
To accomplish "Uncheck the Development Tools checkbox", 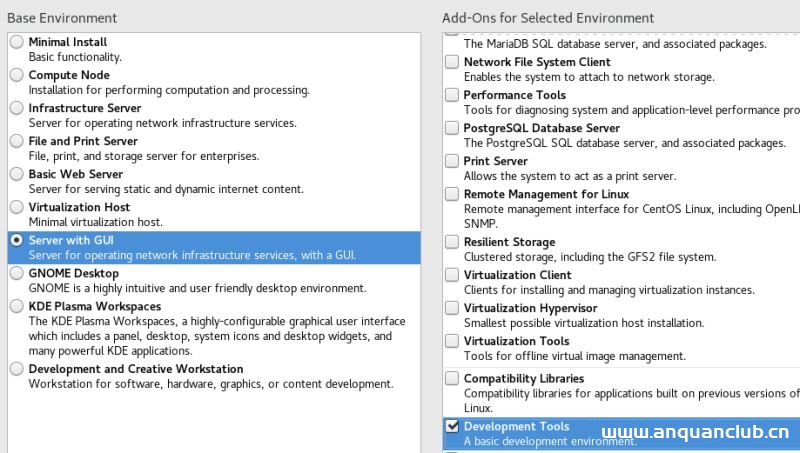I will coord(452,427).
